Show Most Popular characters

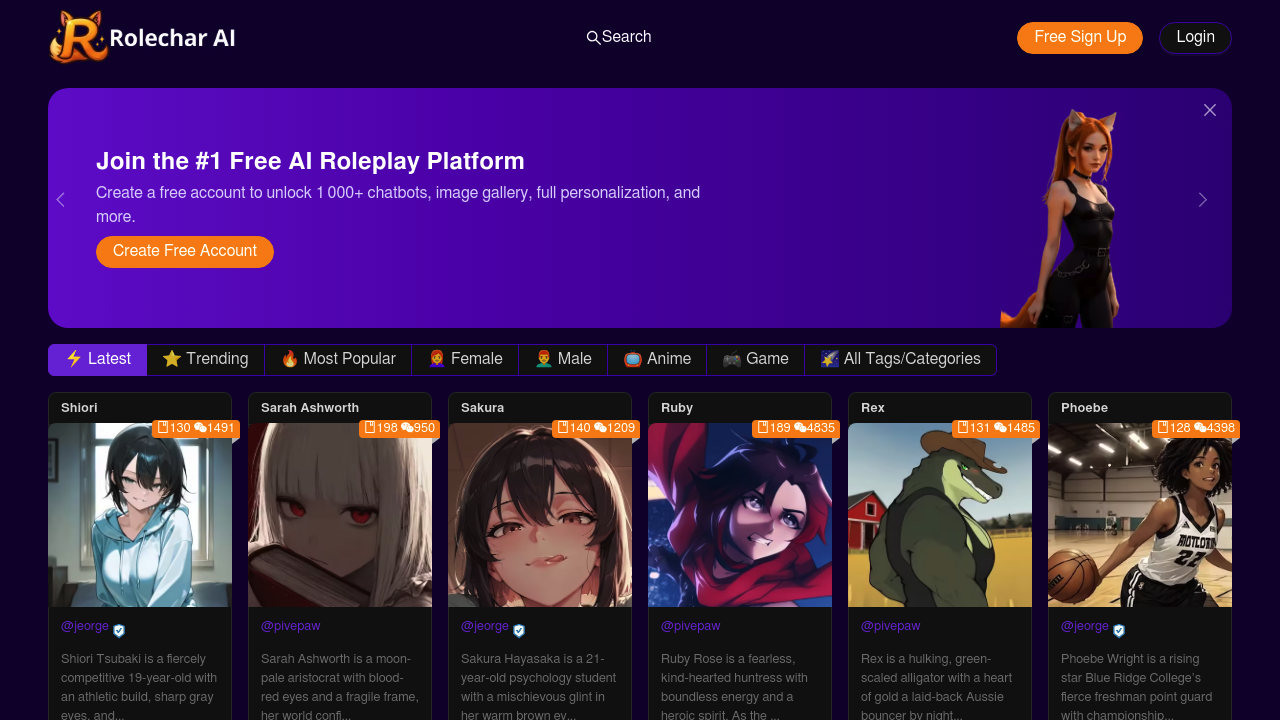pyautogui.click(x=338, y=360)
